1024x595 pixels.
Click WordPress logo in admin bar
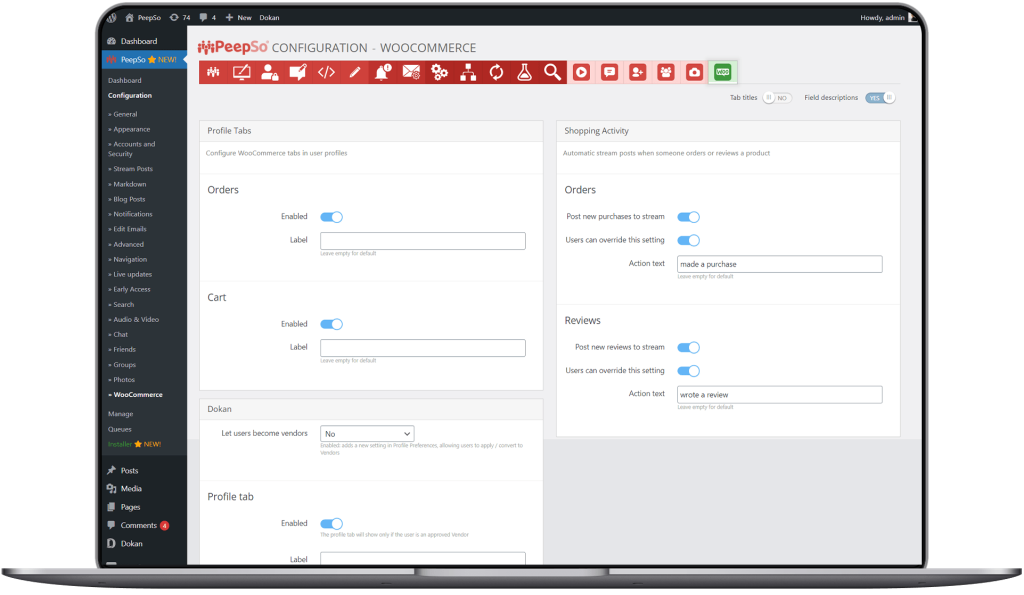[x=112, y=18]
